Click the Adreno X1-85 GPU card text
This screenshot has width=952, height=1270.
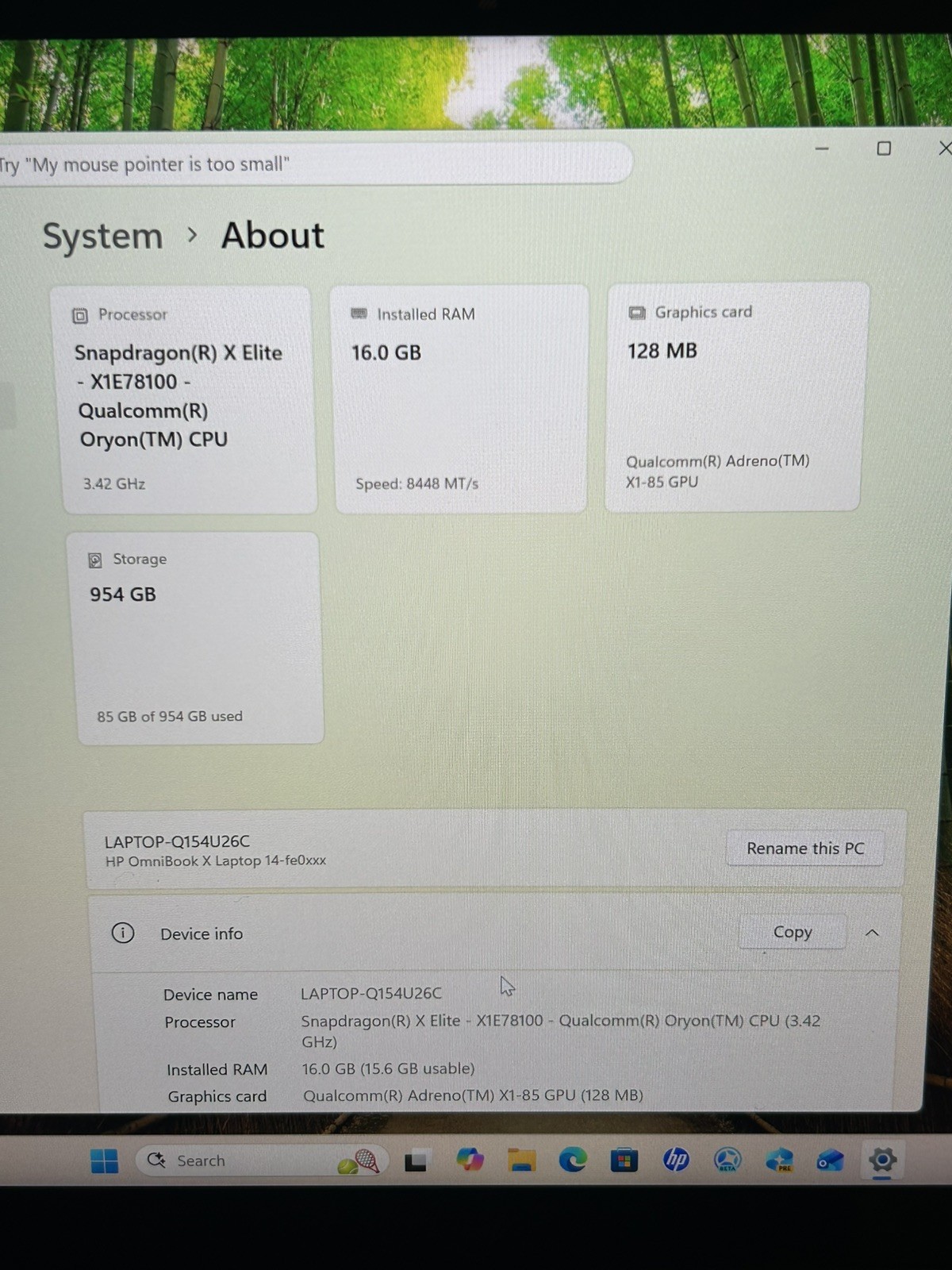pos(718,471)
